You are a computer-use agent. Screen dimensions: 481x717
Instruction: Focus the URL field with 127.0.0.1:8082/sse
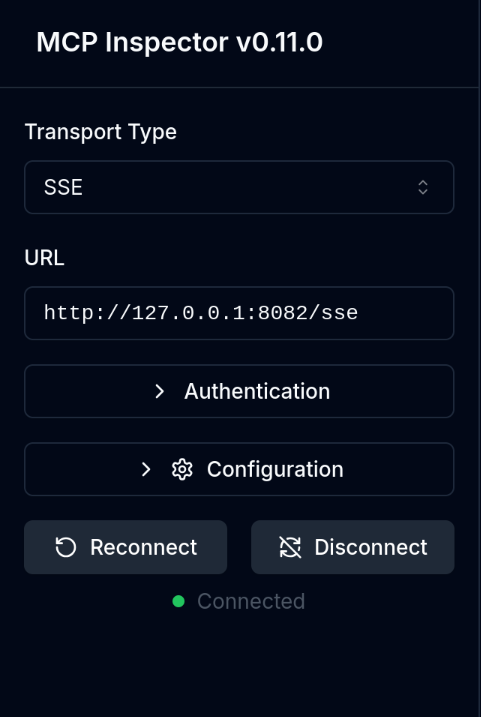click(x=239, y=313)
